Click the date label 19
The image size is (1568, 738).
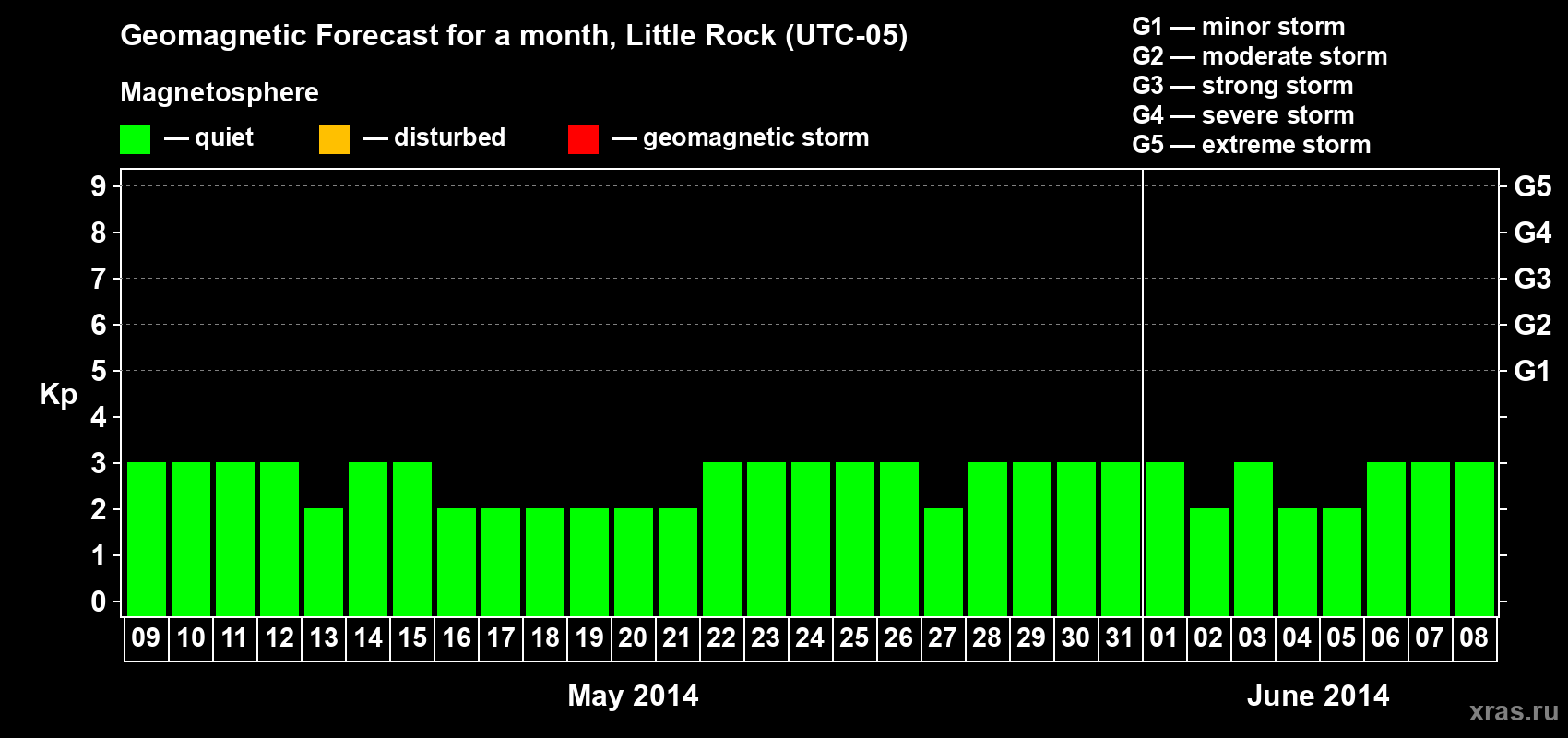[x=589, y=638]
